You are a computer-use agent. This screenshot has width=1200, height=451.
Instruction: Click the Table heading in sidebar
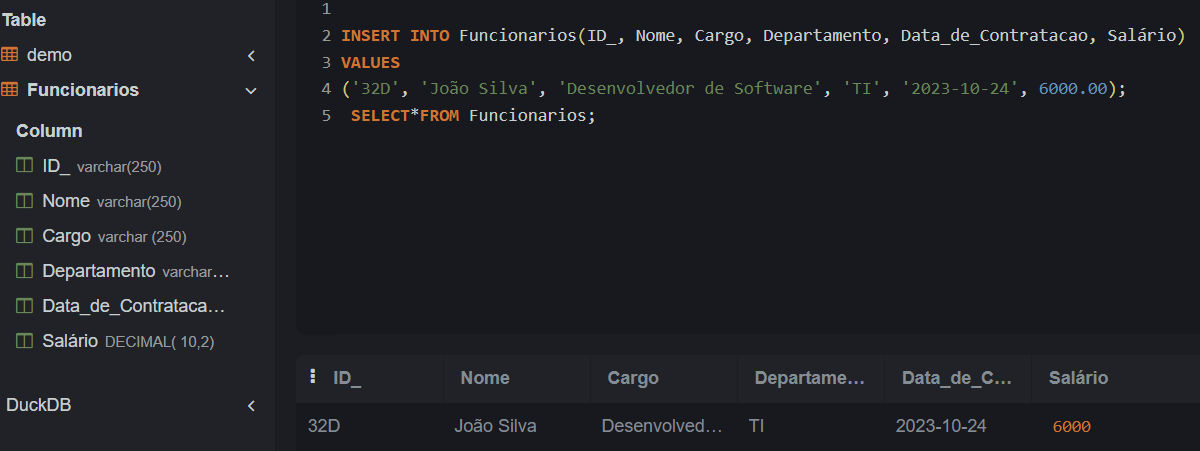[x=24, y=19]
